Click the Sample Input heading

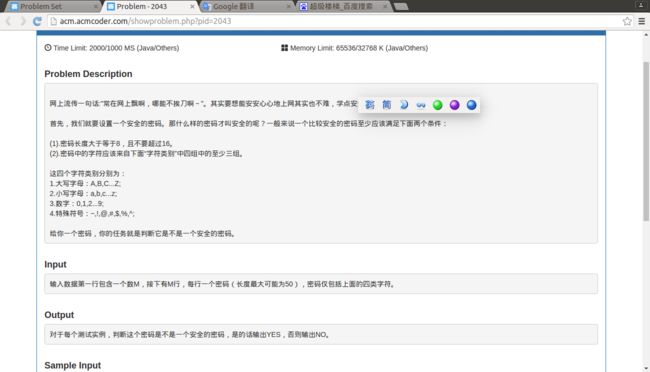[73, 365]
